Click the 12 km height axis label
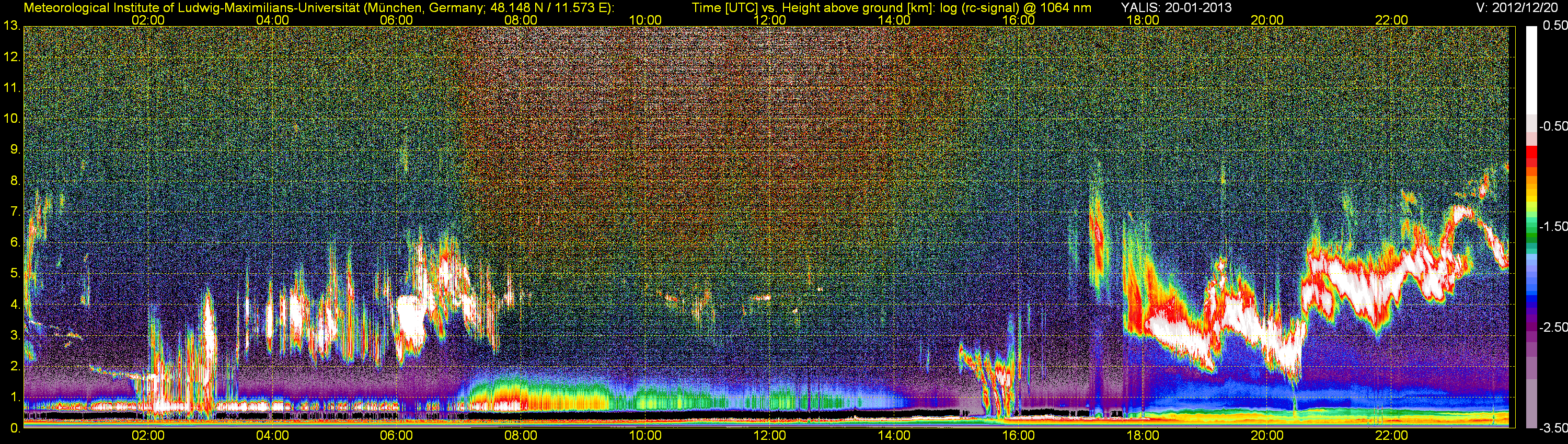Viewport: 1568px width, 444px height. click(11, 57)
